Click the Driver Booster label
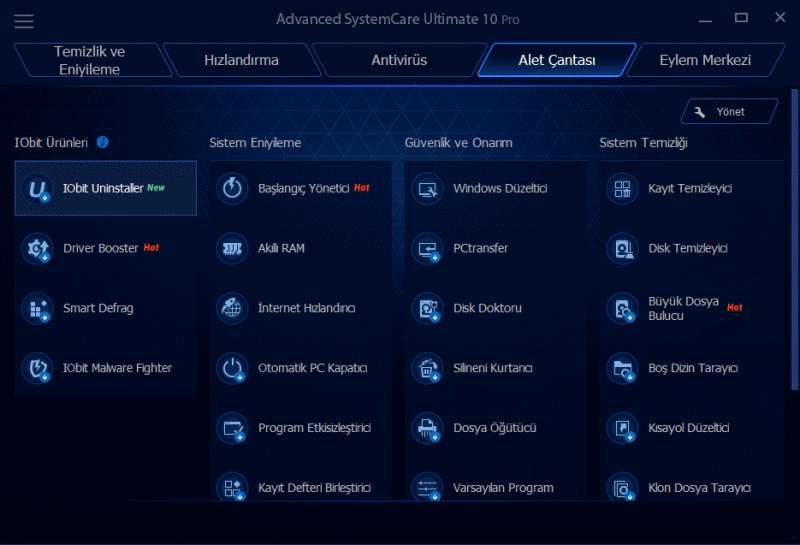 coord(101,249)
